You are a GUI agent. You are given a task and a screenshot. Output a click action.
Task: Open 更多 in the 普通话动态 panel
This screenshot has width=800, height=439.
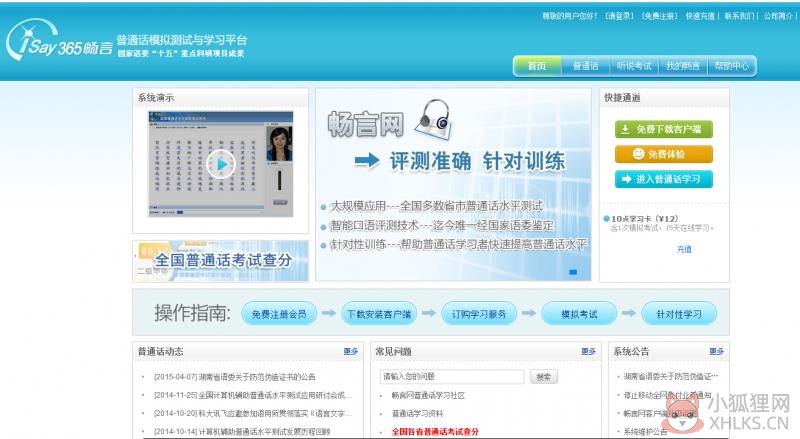pos(351,351)
